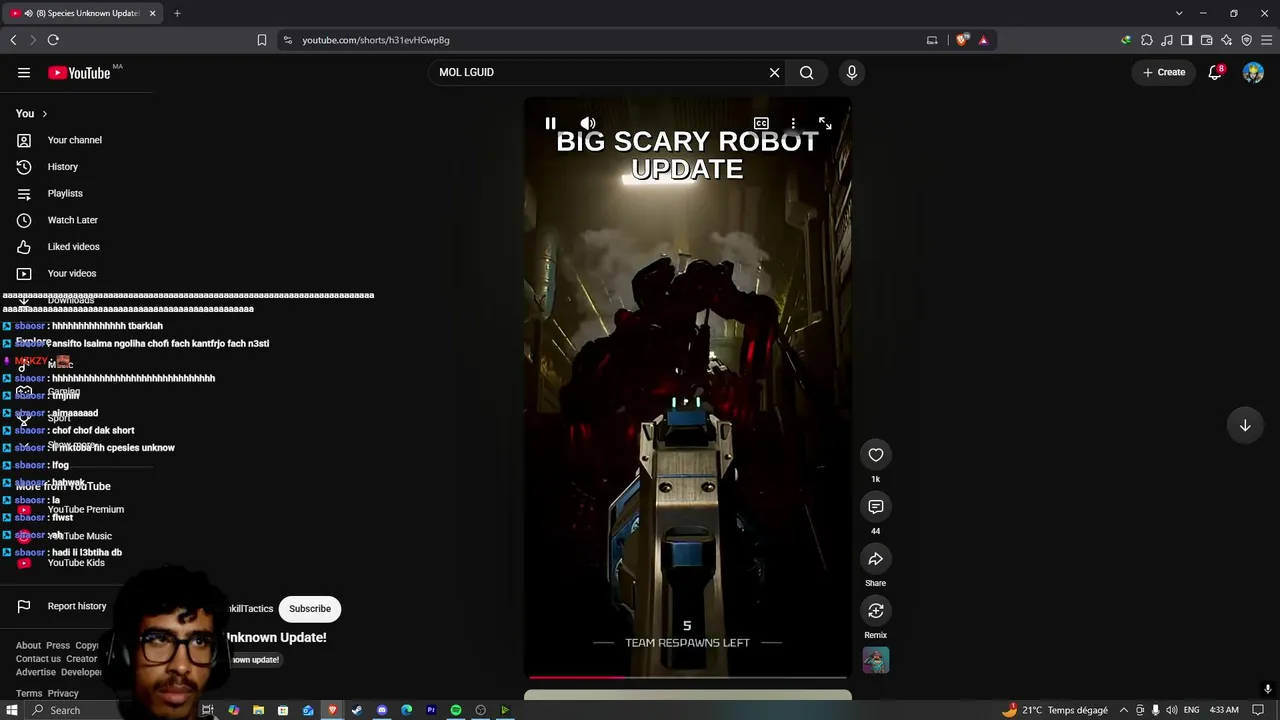Reload the page
This screenshot has width=1280, height=720.
53,40
